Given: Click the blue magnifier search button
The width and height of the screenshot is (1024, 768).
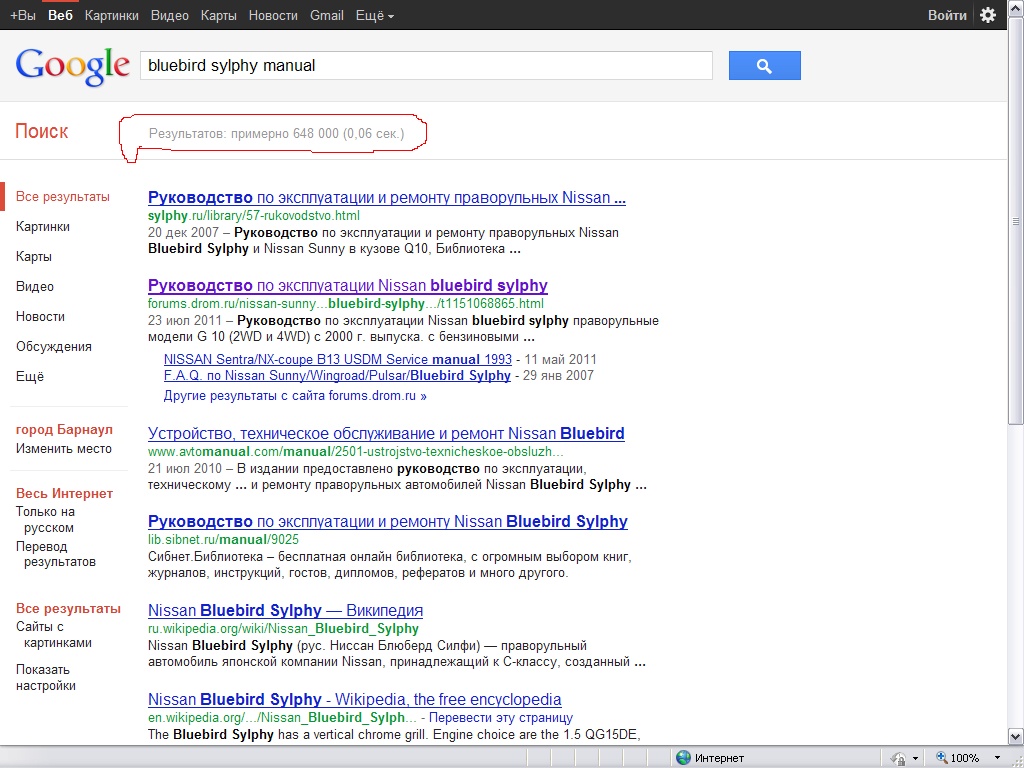Looking at the screenshot, I should (x=764, y=65).
